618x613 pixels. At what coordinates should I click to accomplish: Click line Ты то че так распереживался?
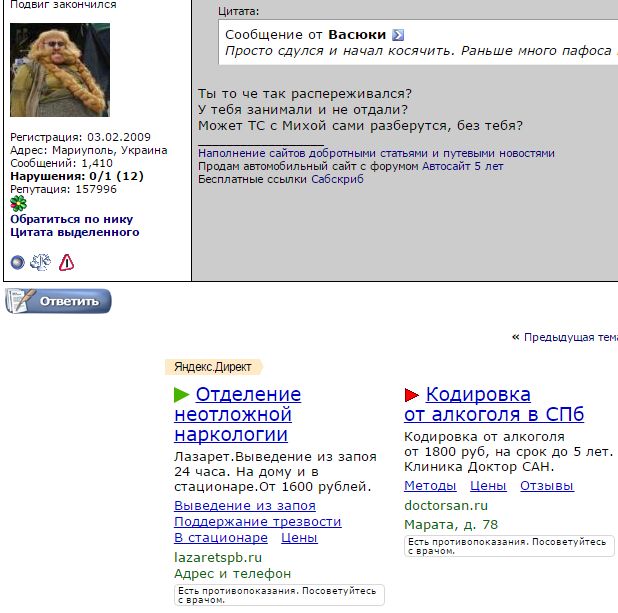305,94
